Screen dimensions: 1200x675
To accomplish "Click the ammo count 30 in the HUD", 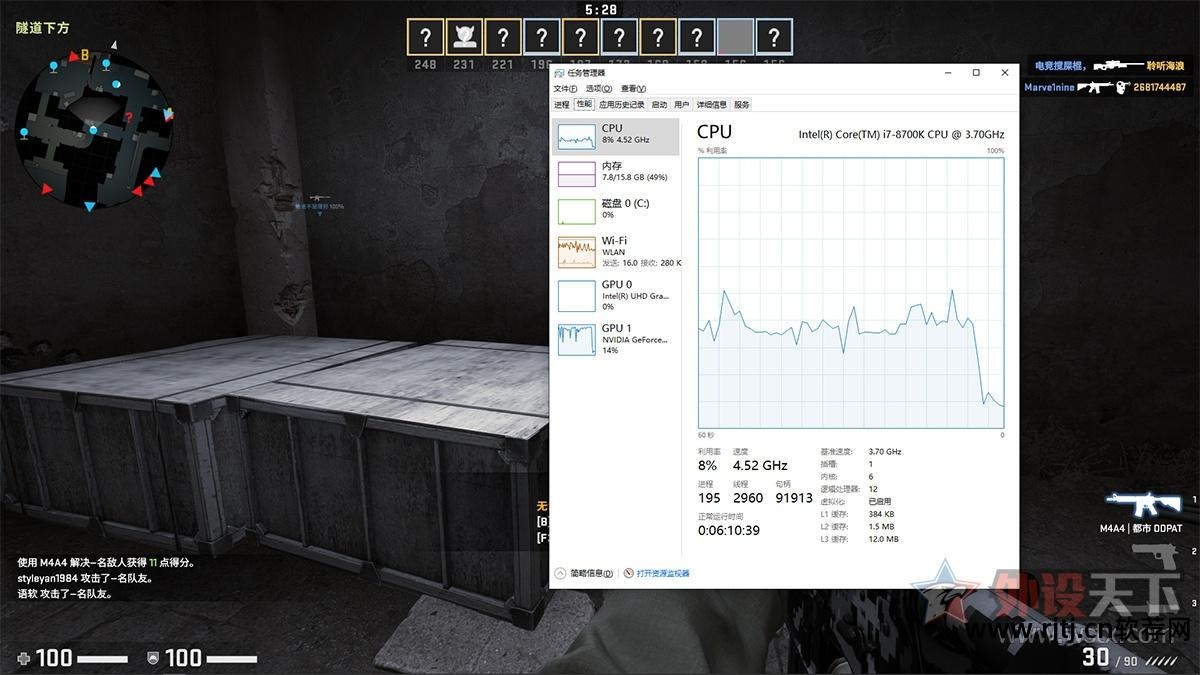I will (1096, 657).
